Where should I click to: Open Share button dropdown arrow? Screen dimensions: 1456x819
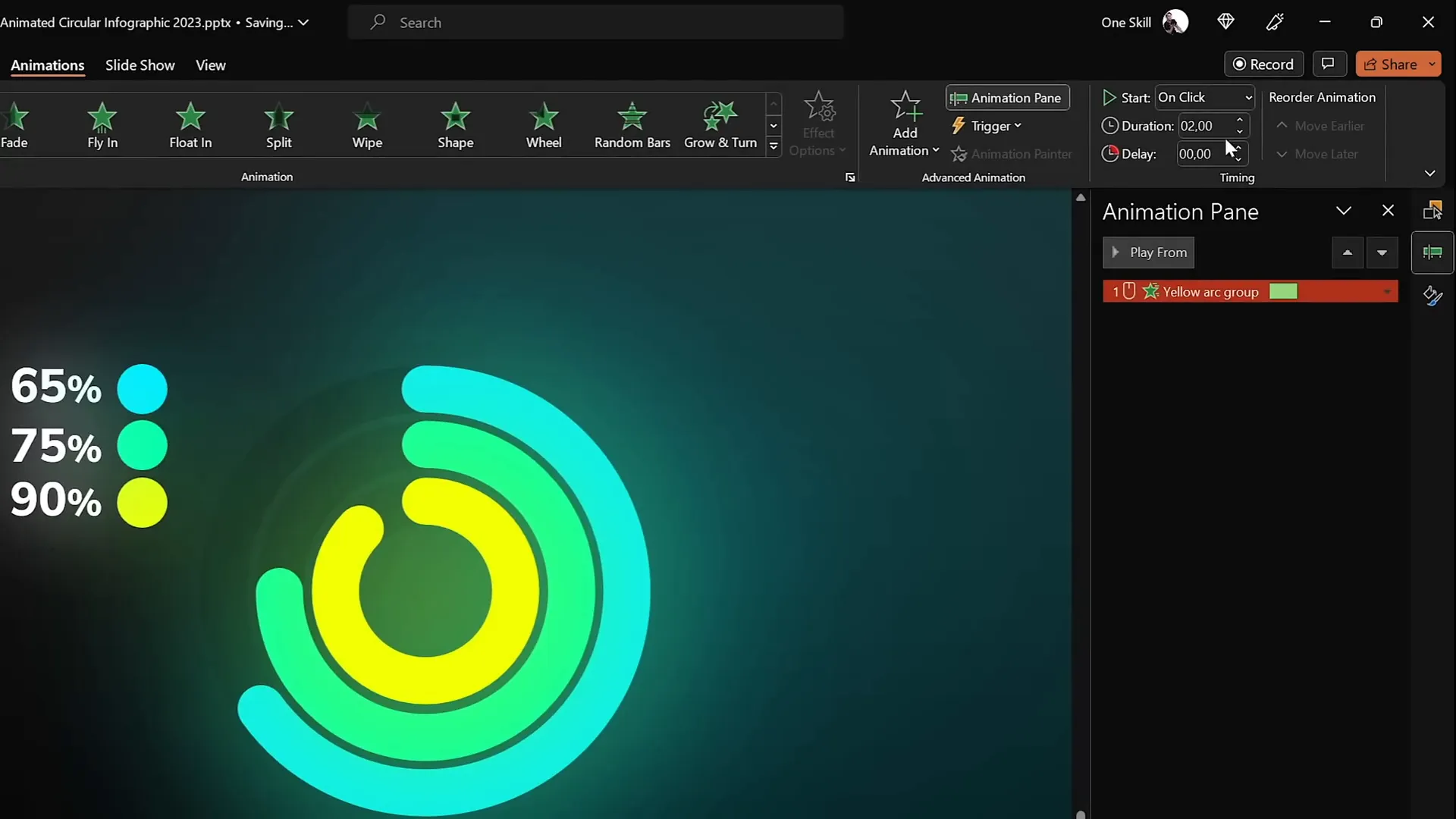pyautogui.click(x=1432, y=64)
